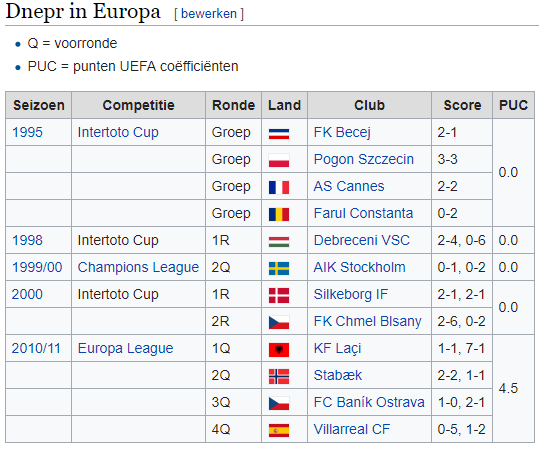Open the bewerken edit link
Viewport: 539px width, 457px height.
tap(209, 14)
